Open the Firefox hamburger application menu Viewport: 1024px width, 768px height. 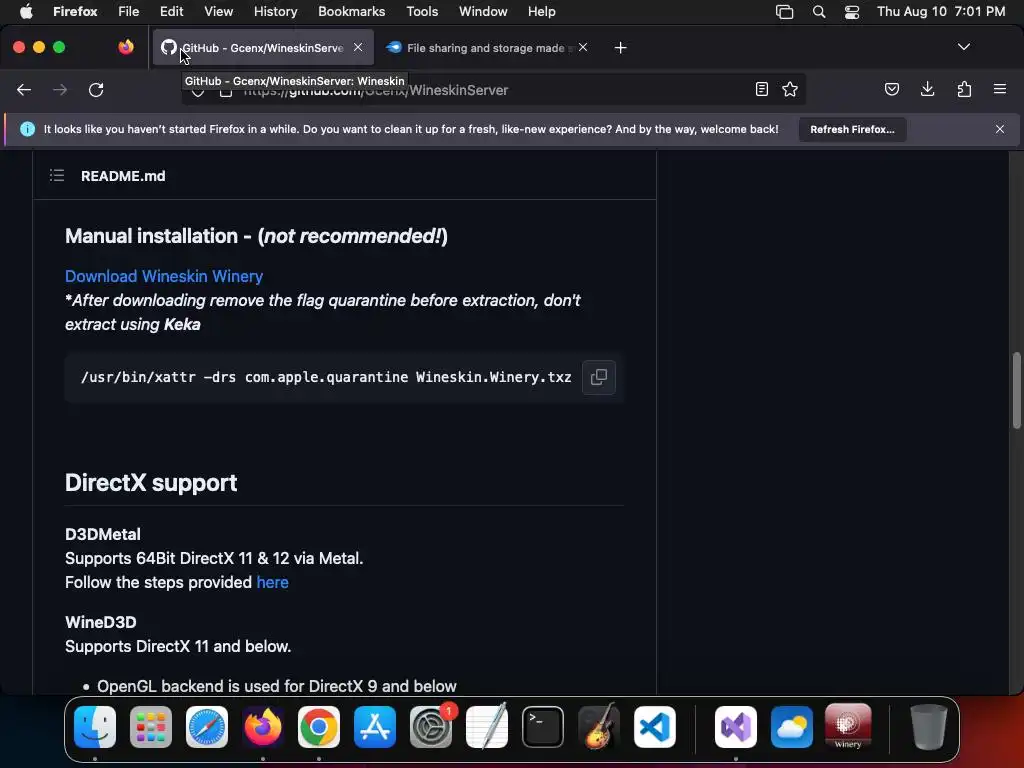click(1000, 89)
